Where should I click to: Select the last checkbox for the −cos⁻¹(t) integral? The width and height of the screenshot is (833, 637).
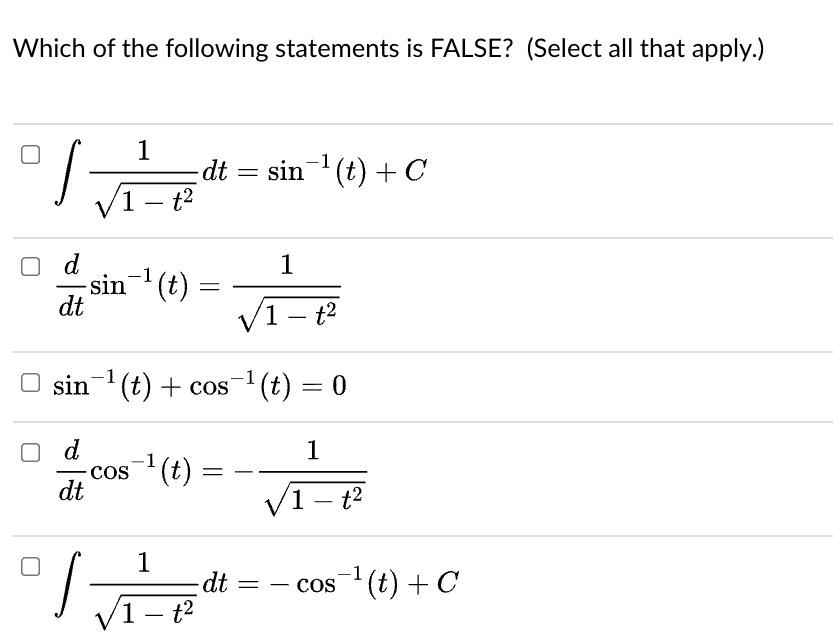(x=30, y=564)
